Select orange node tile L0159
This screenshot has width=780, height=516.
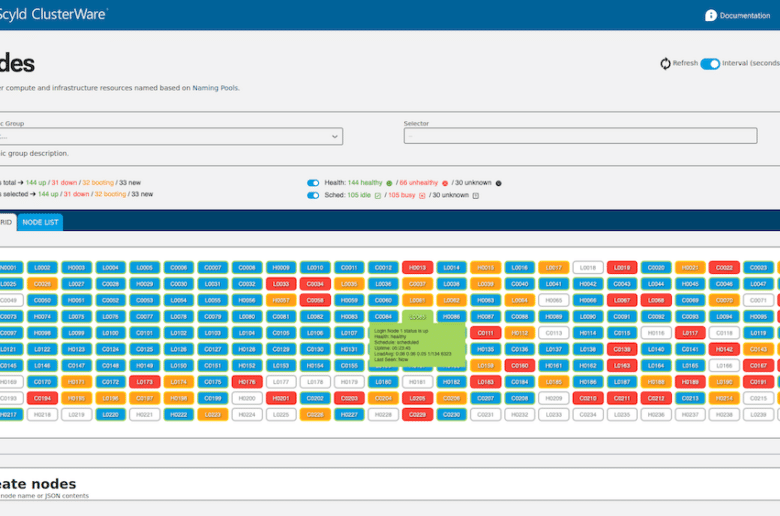click(486, 366)
